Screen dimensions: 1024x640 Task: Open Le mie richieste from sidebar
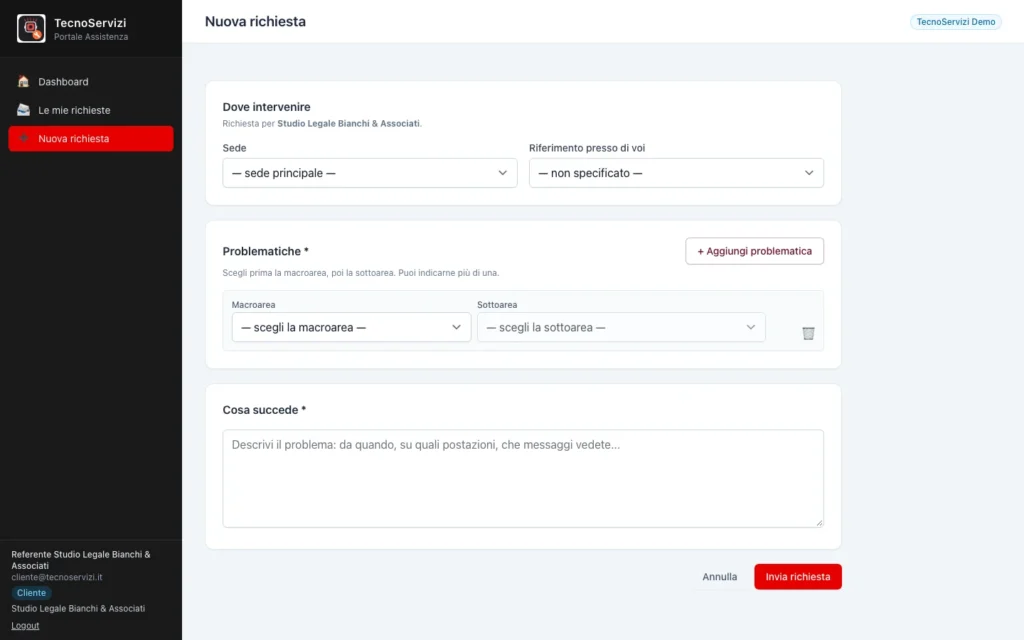coord(91,110)
